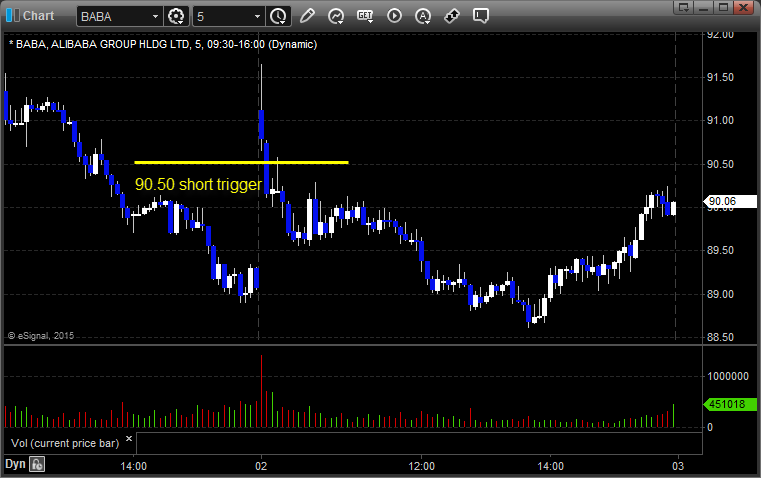This screenshot has width=761, height=478.
Task: Select the yellow 90.50 trigger line
Action: pyautogui.click(x=241, y=163)
